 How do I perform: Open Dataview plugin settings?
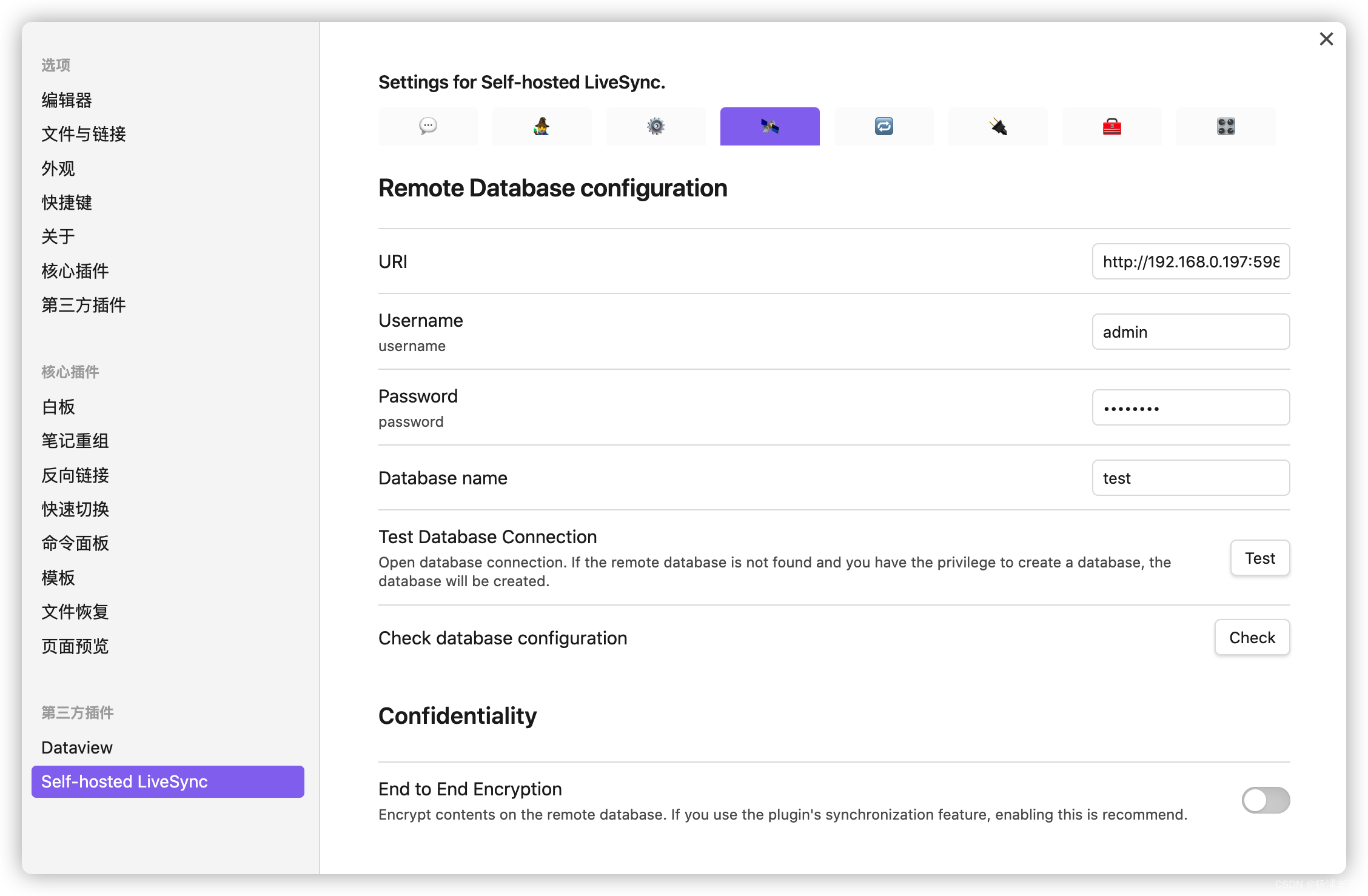point(77,747)
